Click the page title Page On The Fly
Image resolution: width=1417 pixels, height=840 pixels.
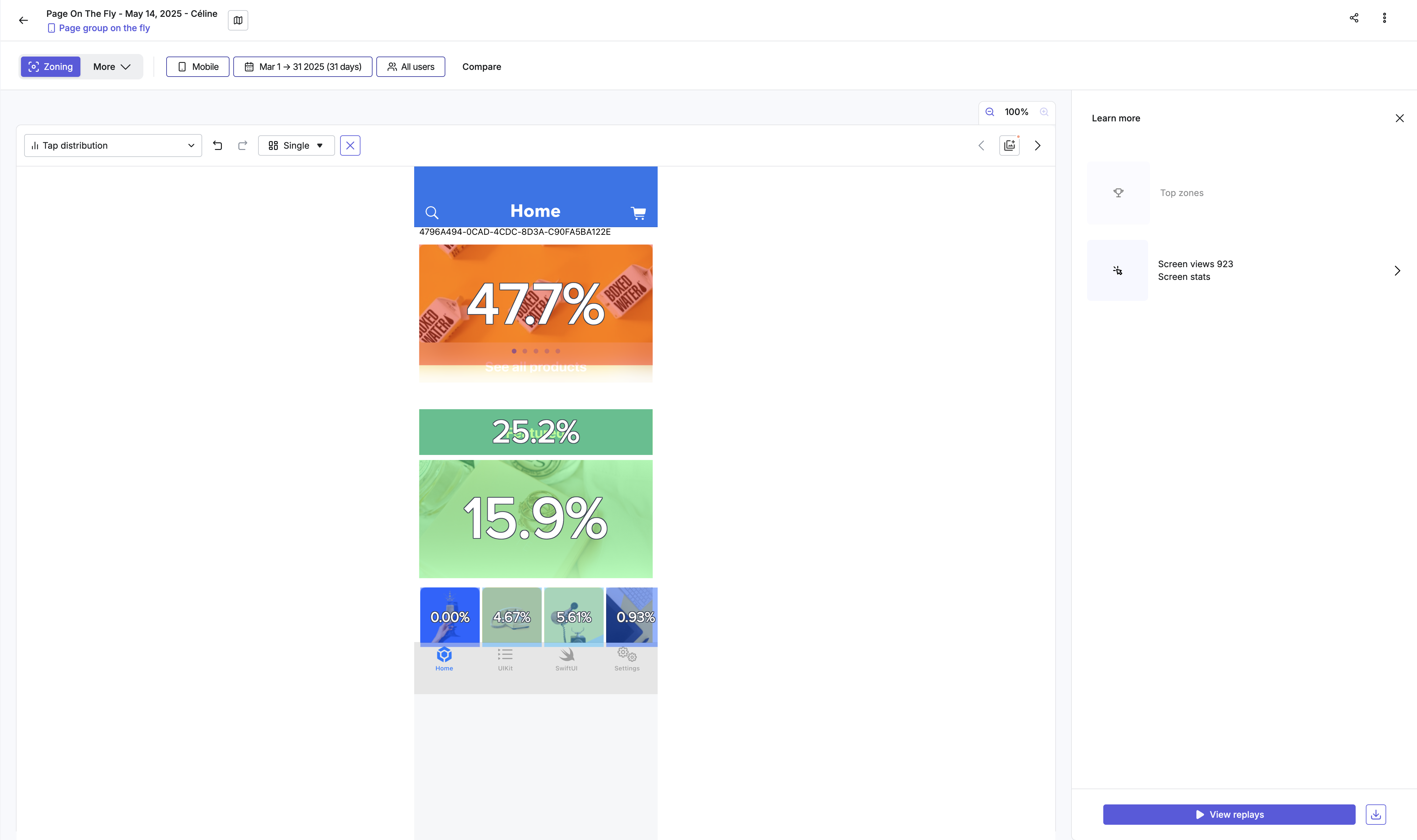[131, 14]
